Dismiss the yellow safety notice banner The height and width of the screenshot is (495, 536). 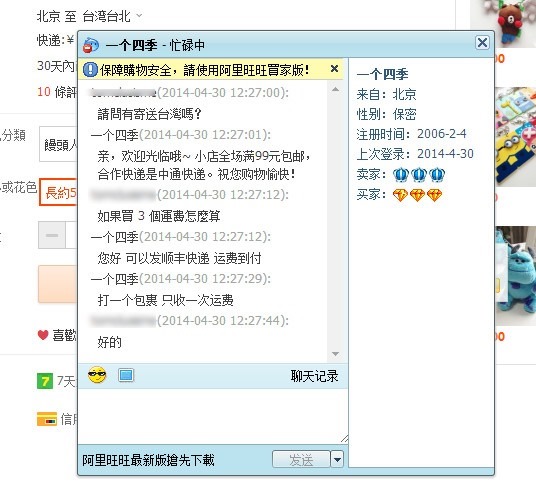[334, 69]
